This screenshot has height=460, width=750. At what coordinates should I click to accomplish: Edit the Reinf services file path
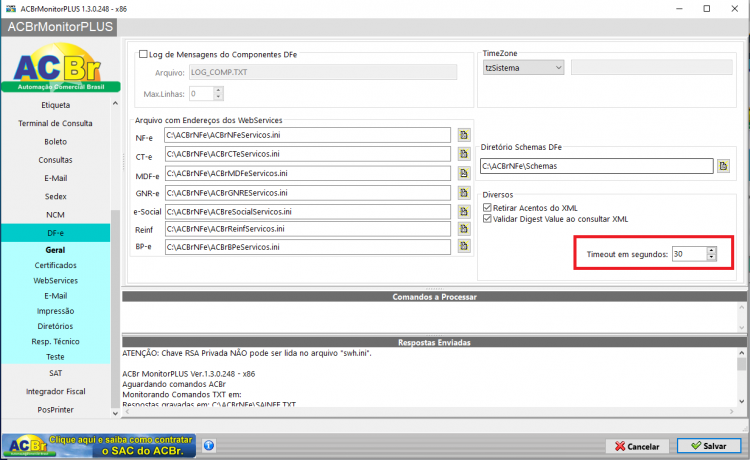tap(308, 229)
